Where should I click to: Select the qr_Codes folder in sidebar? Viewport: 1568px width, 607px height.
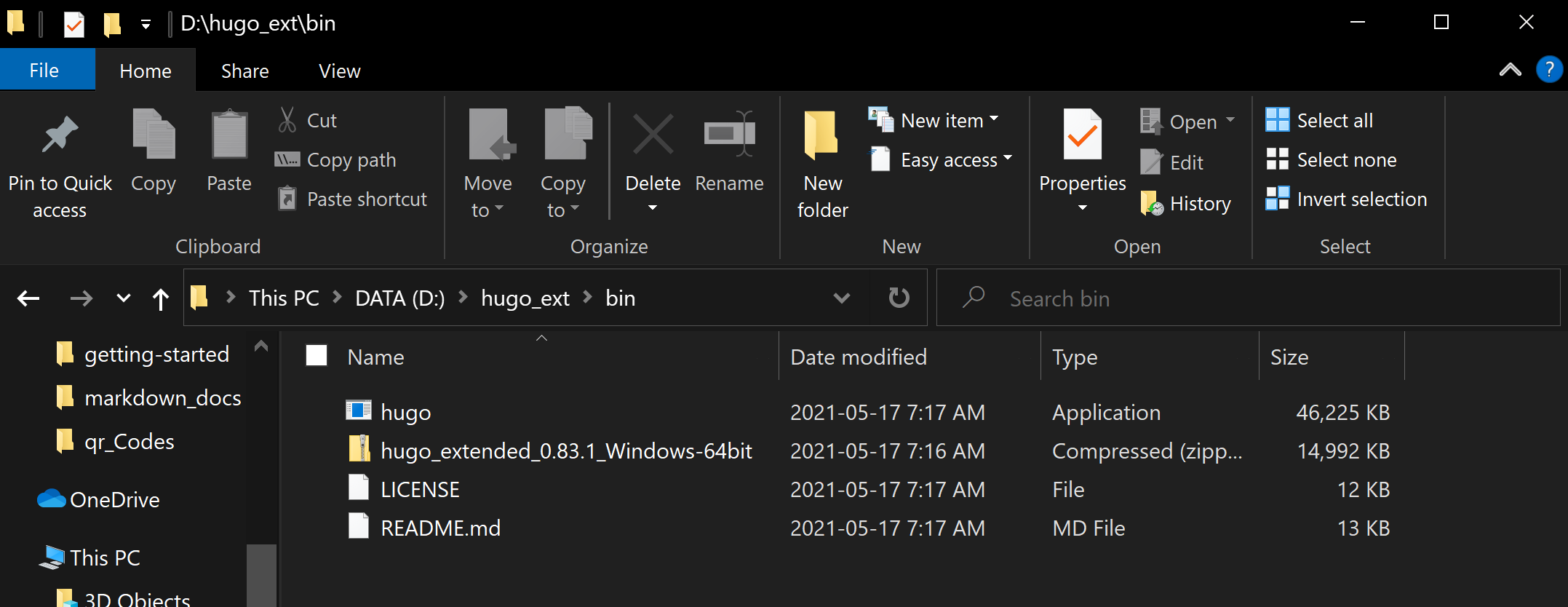coord(115,442)
